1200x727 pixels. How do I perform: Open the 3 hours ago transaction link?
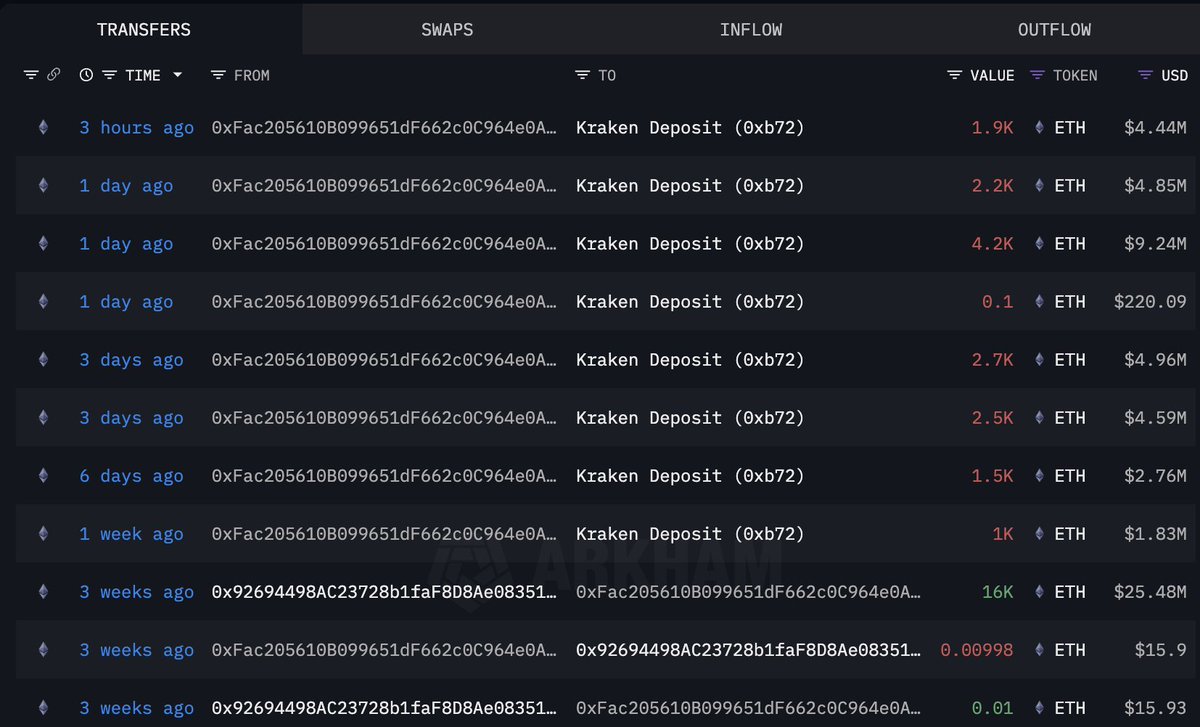136,127
